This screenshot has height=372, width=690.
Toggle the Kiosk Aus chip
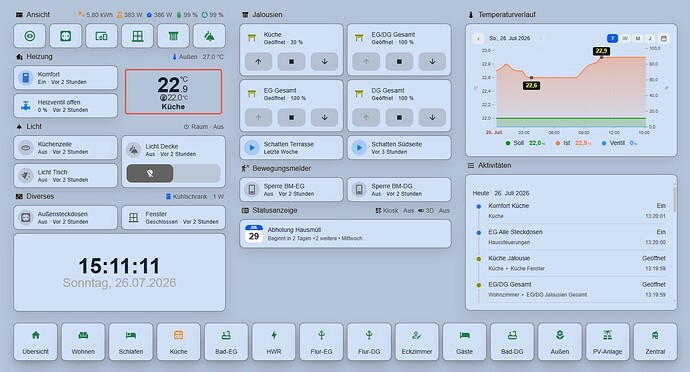pyautogui.click(x=394, y=210)
